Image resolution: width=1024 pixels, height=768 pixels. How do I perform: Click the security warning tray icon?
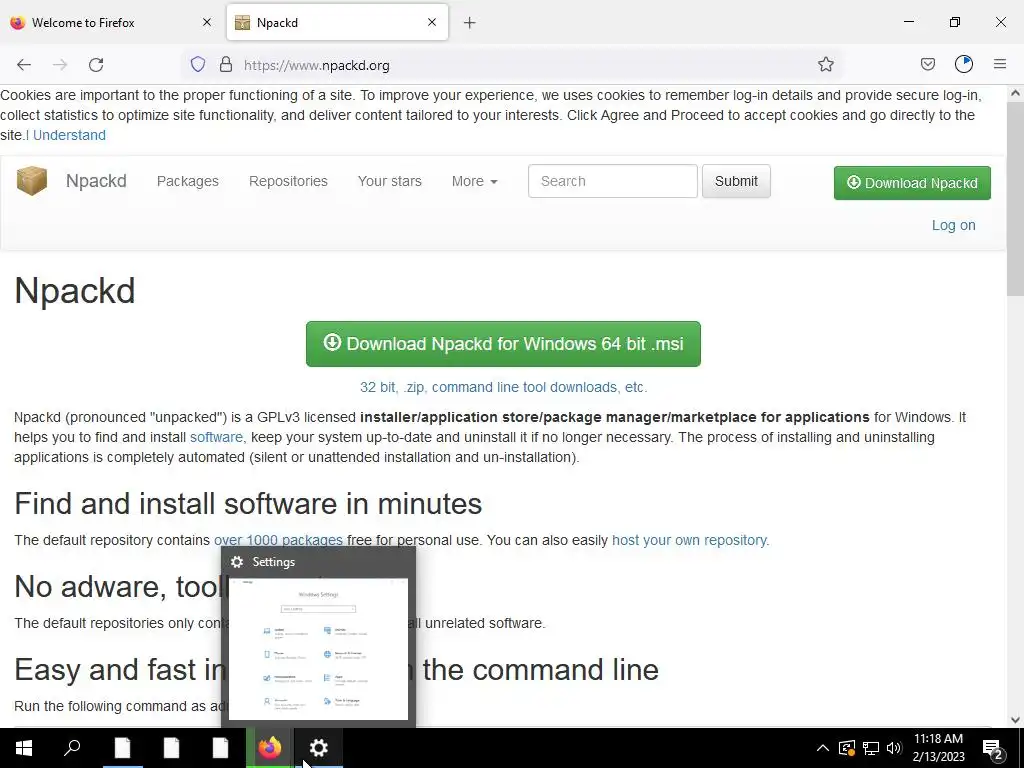coord(846,748)
